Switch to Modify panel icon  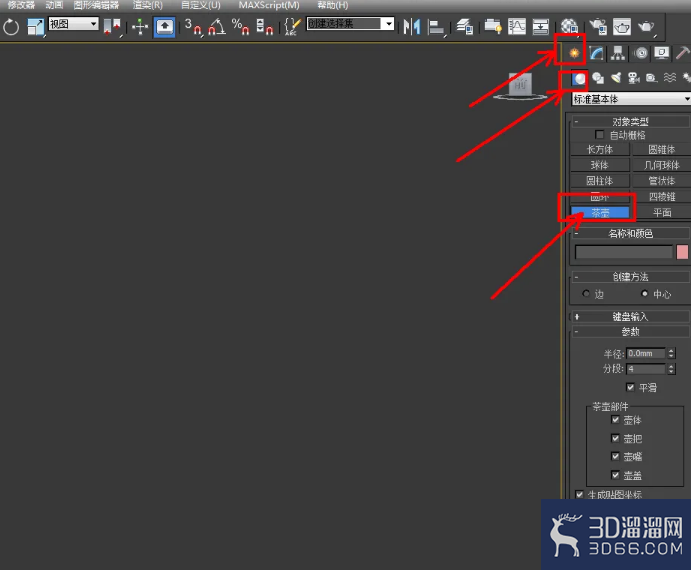(x=596, y=53)
